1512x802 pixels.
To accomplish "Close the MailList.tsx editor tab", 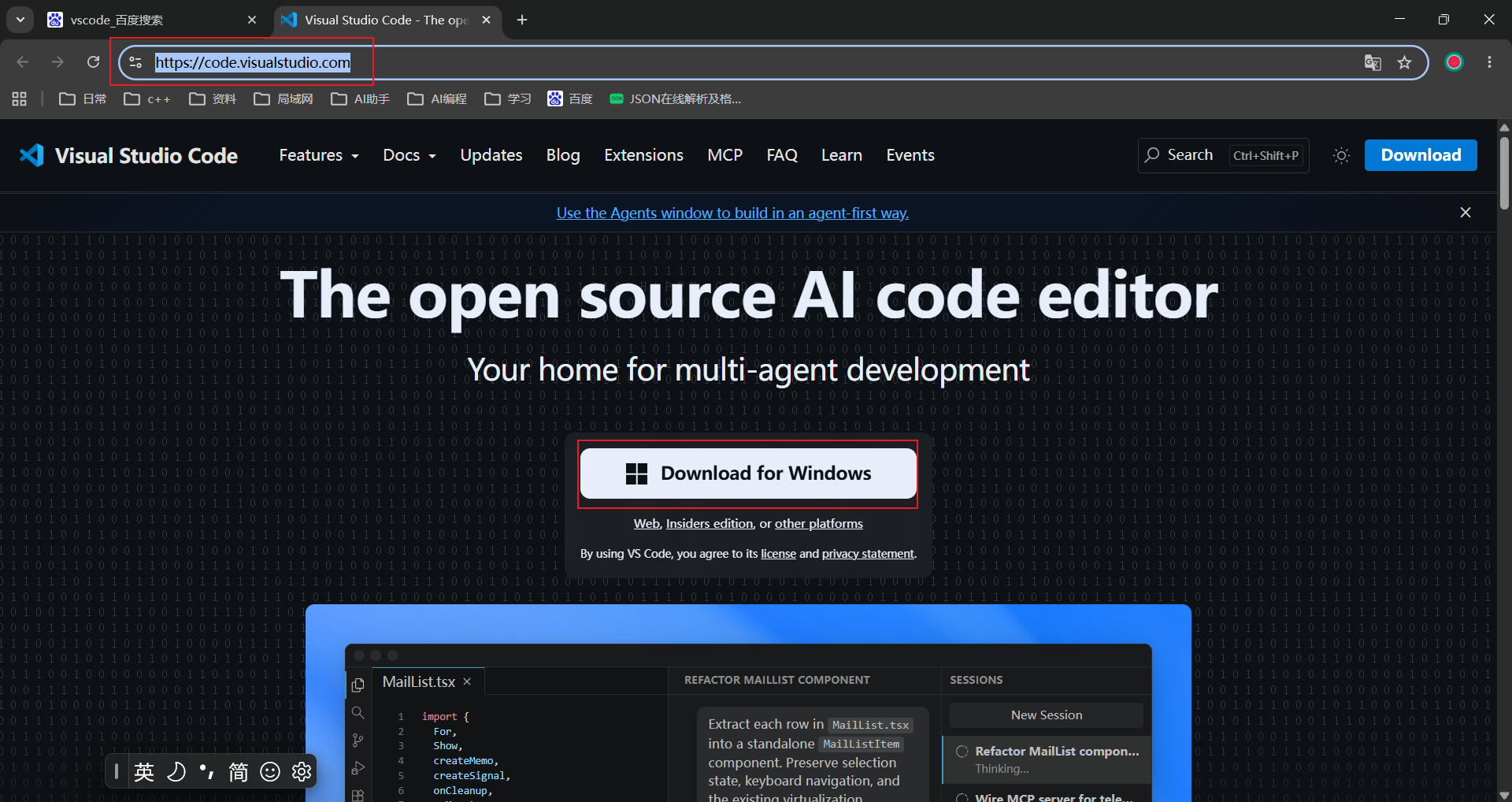I will point(467,681).
